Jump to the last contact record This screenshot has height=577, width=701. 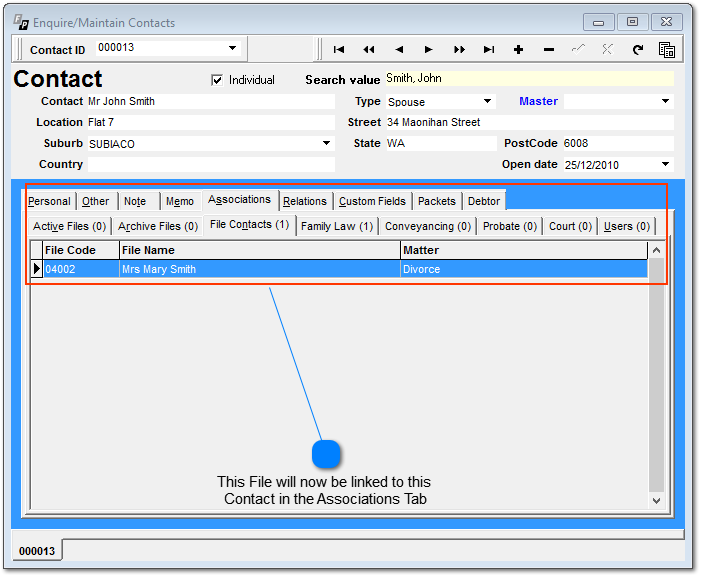tap(489, 49)
